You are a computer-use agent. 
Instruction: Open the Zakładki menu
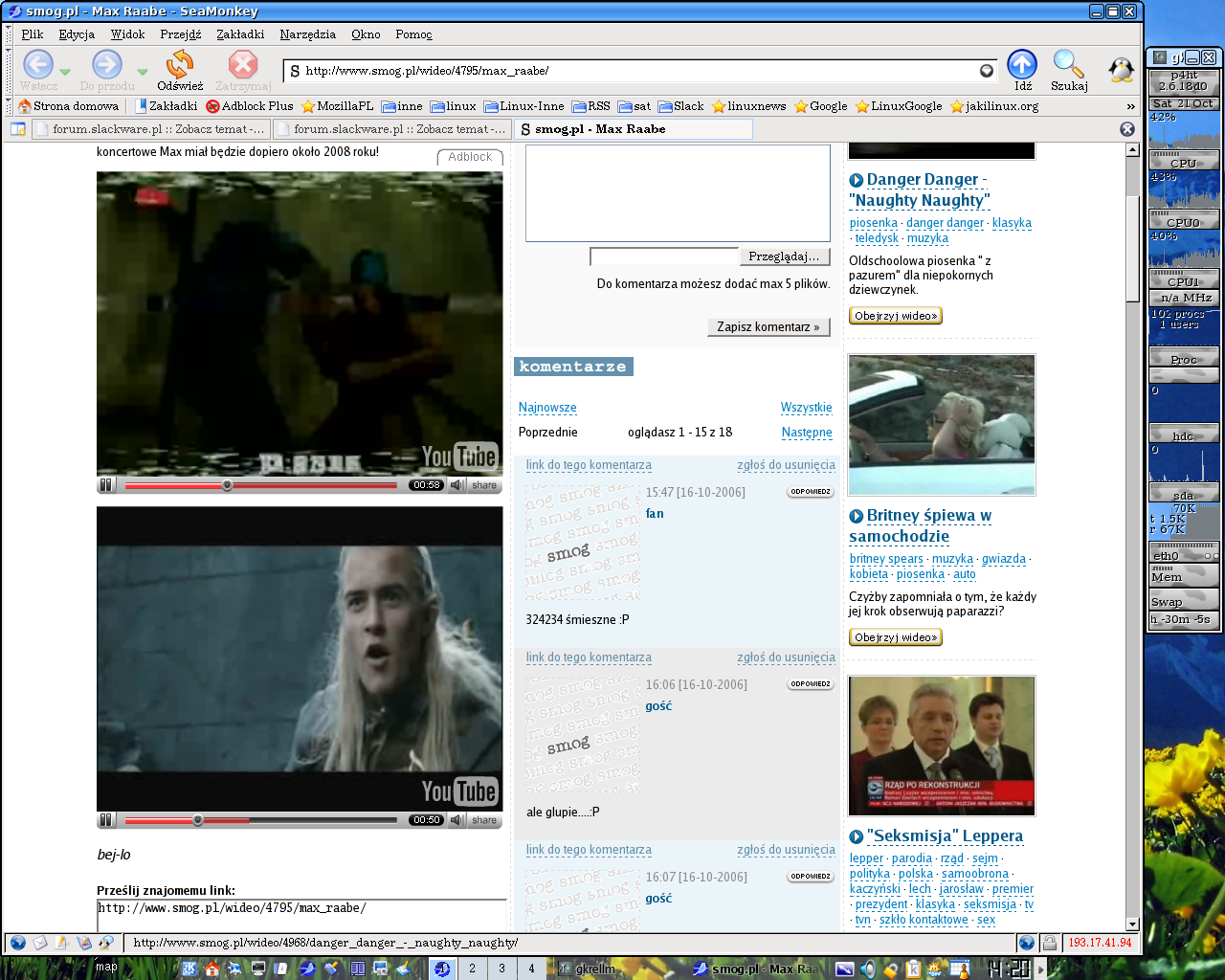[240, 34]
